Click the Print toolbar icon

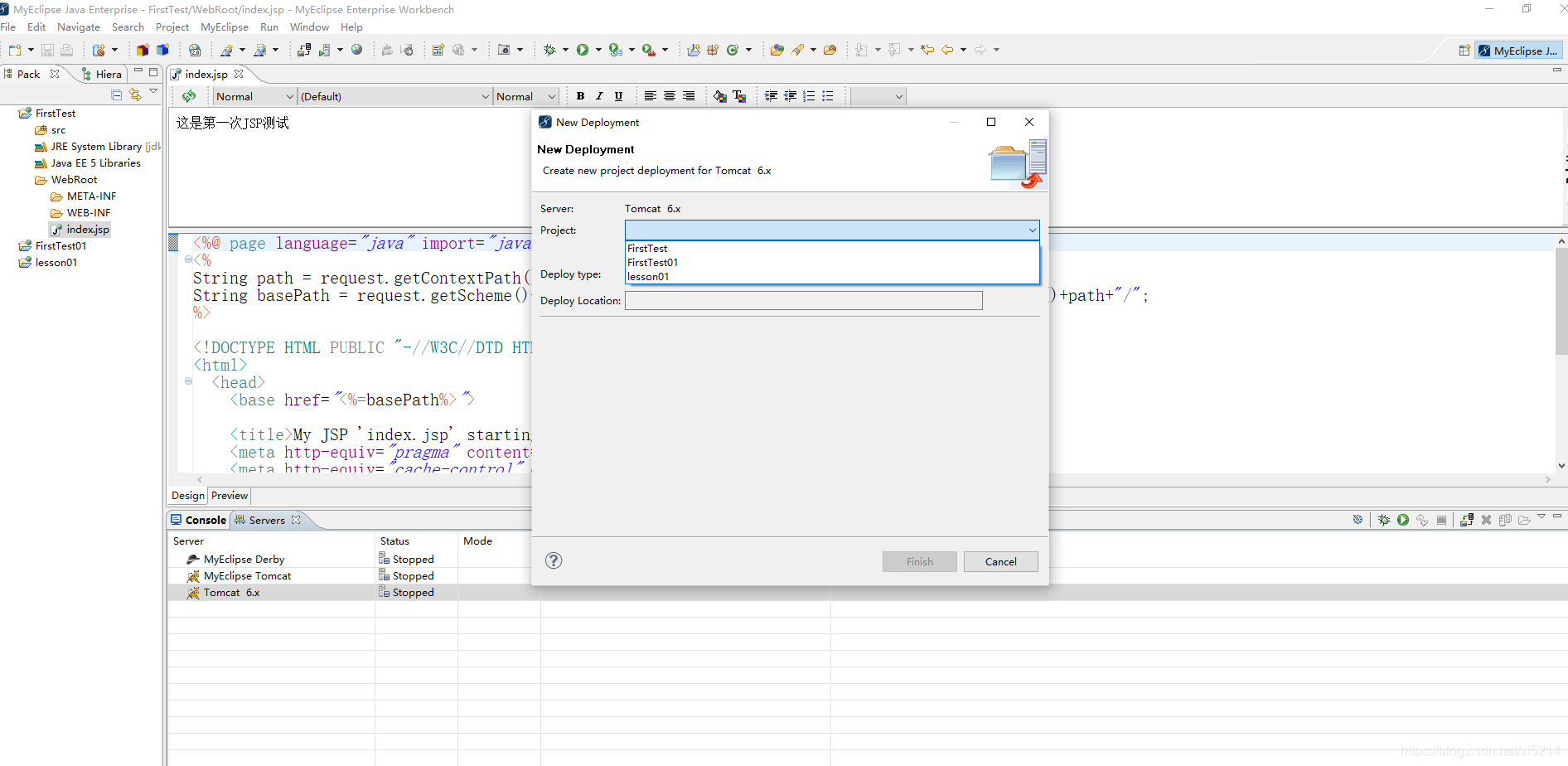(66, 50)
